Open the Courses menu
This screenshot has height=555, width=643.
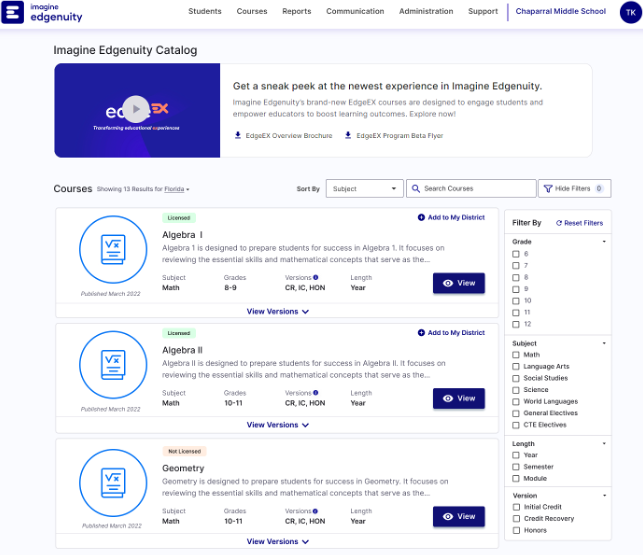(252, 12)
